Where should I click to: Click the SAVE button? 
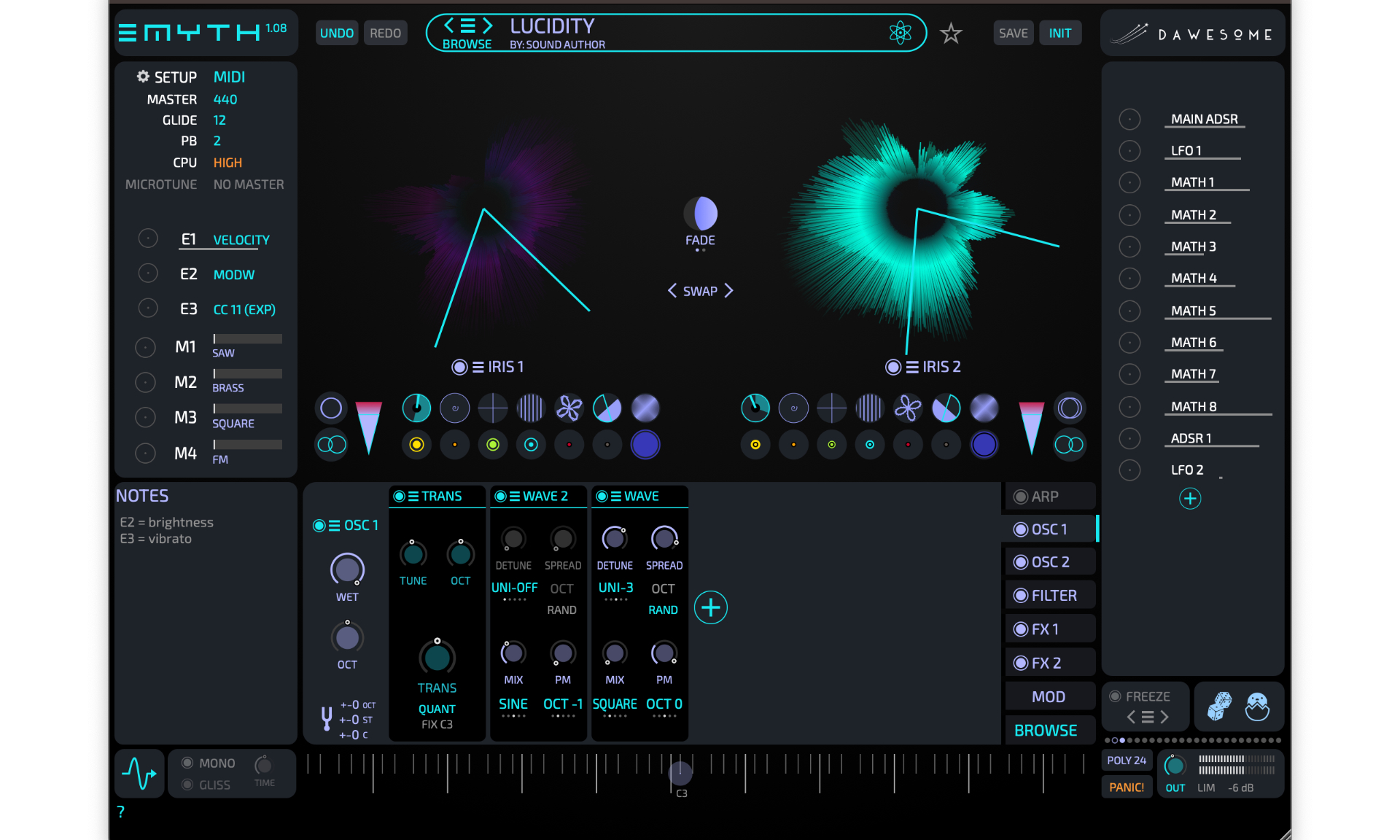click(1013, 33)
